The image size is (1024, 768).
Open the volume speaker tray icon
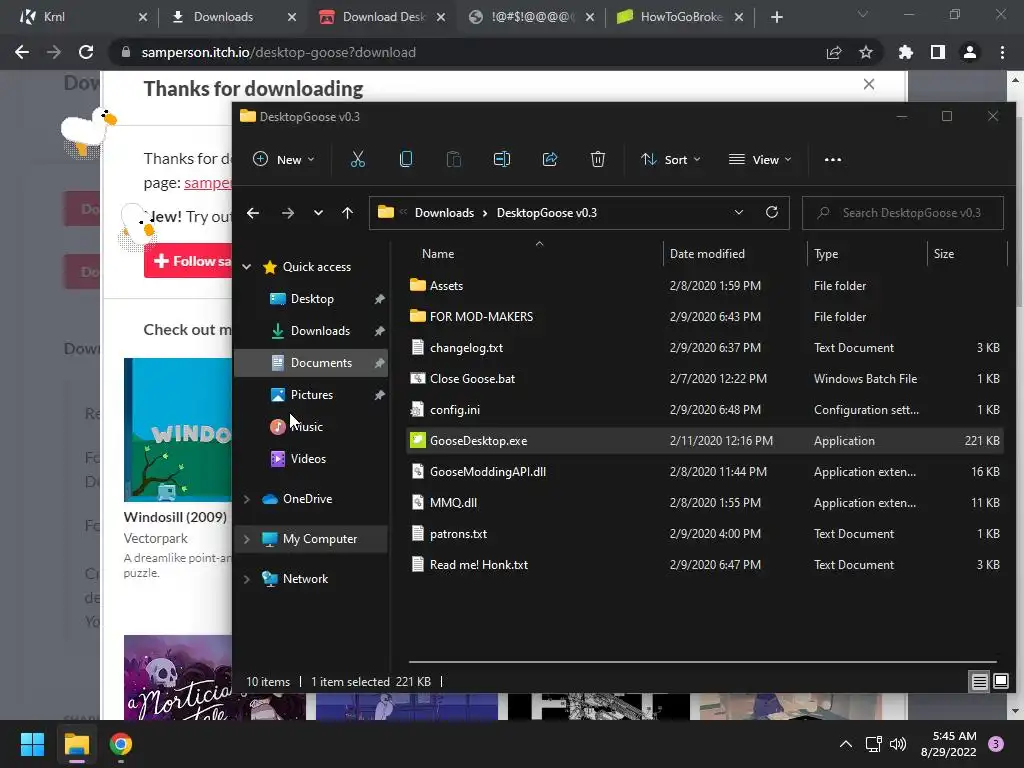898,744
